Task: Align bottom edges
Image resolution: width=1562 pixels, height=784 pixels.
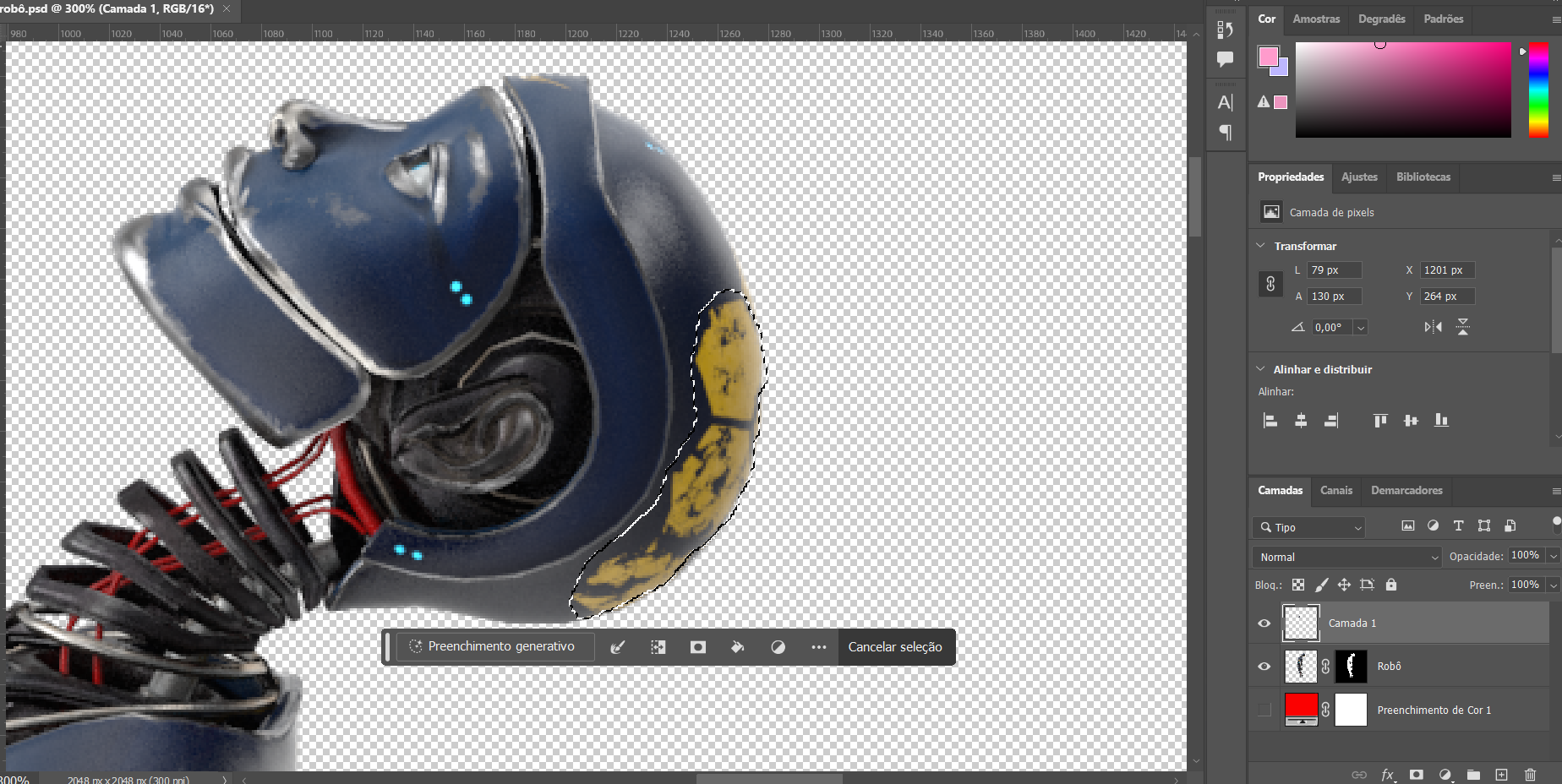Action: coord(1441,420)
